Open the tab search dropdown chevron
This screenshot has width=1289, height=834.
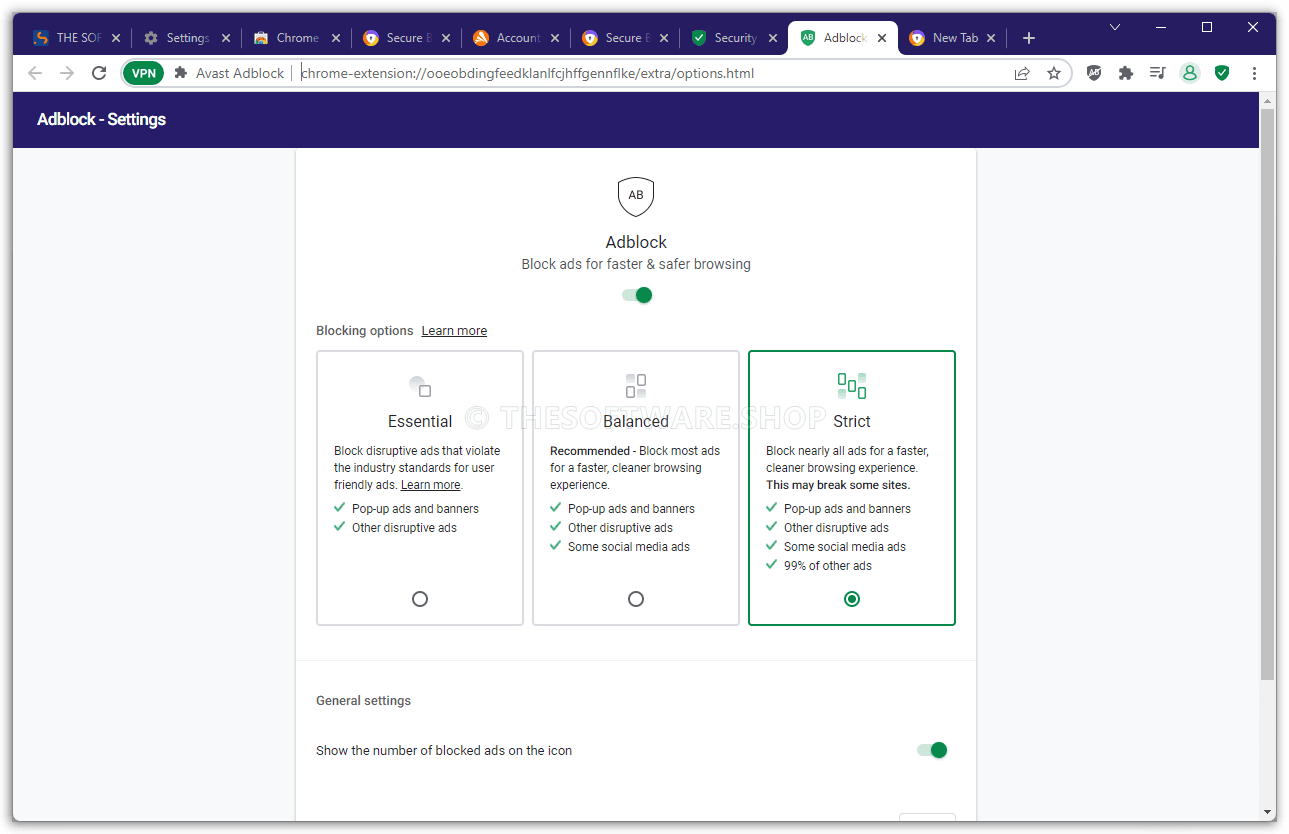(x=1116, y=27)
